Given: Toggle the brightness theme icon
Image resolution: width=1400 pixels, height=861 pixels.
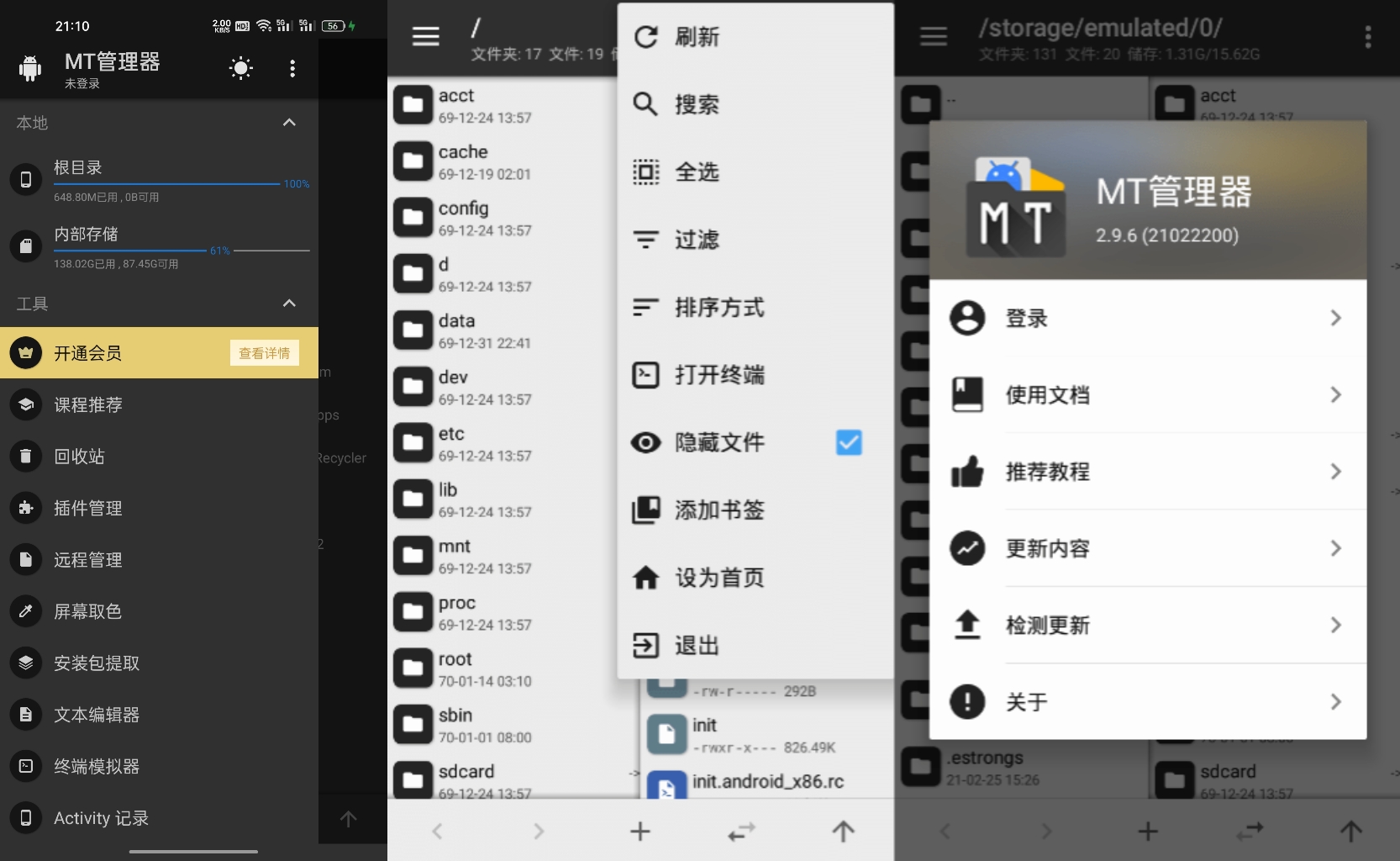Looking at the screenshot, I should pos(241,68).
